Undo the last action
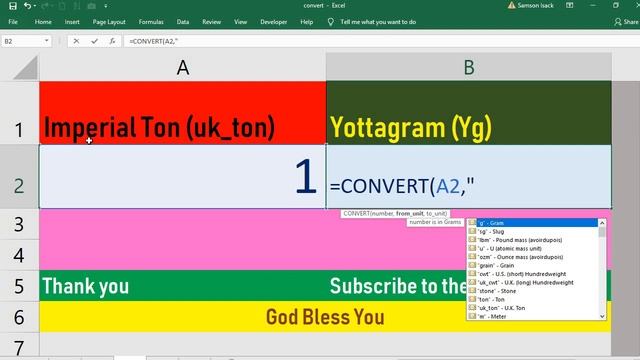The width and height of the screenshot is (640, 360). 27,6
